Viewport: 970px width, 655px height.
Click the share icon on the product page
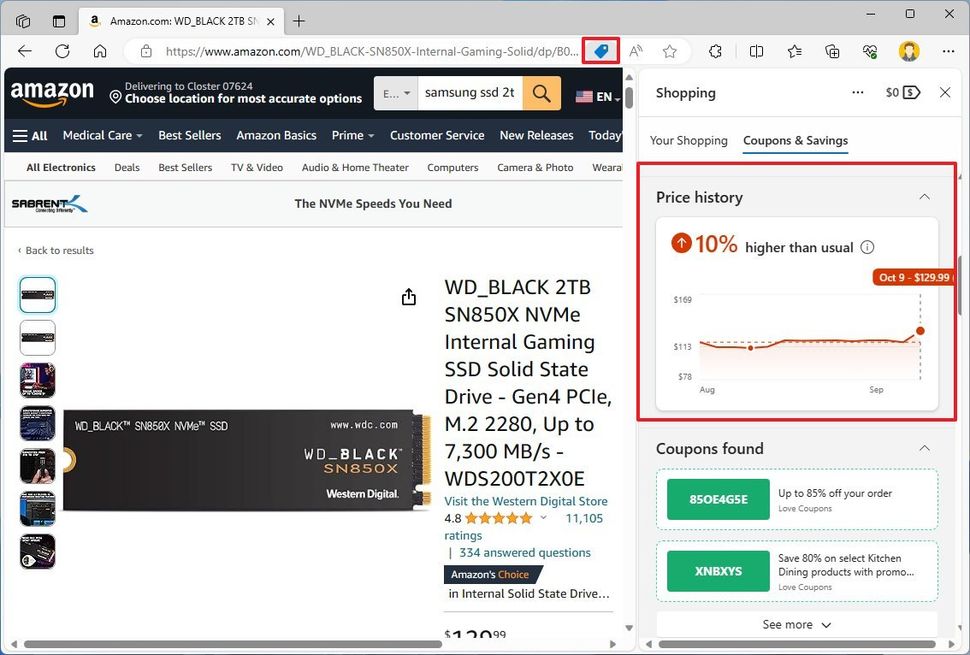[x=408, y=296]
